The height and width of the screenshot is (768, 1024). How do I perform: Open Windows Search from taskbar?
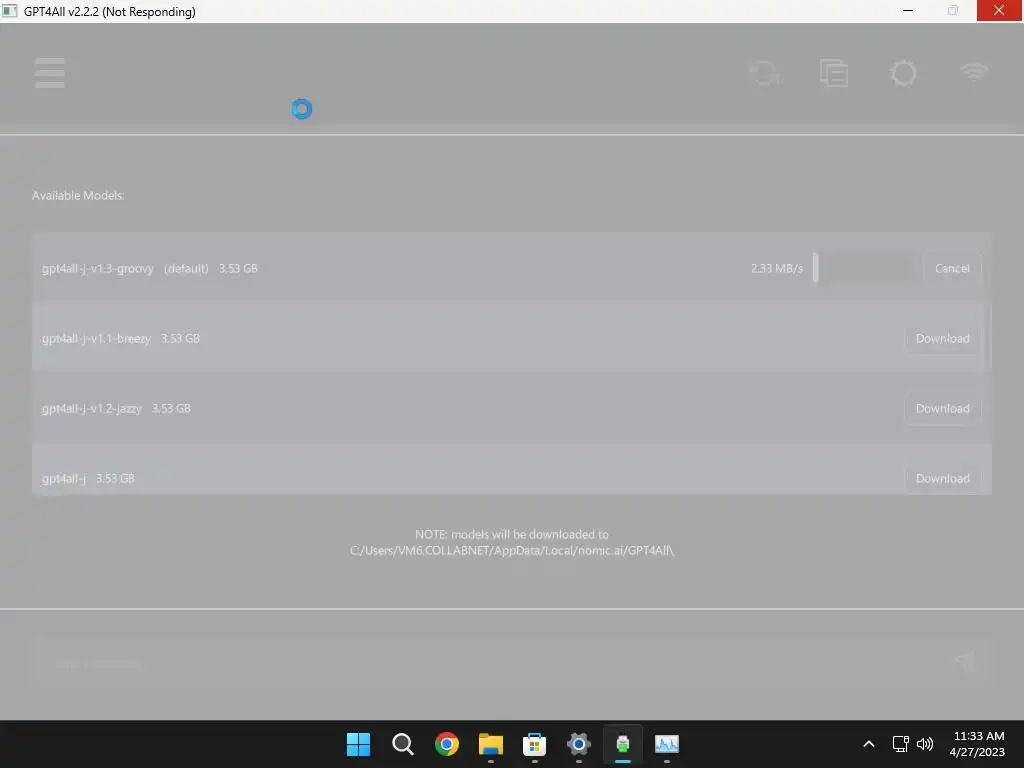pyautogui.click(x=402, y=744)
